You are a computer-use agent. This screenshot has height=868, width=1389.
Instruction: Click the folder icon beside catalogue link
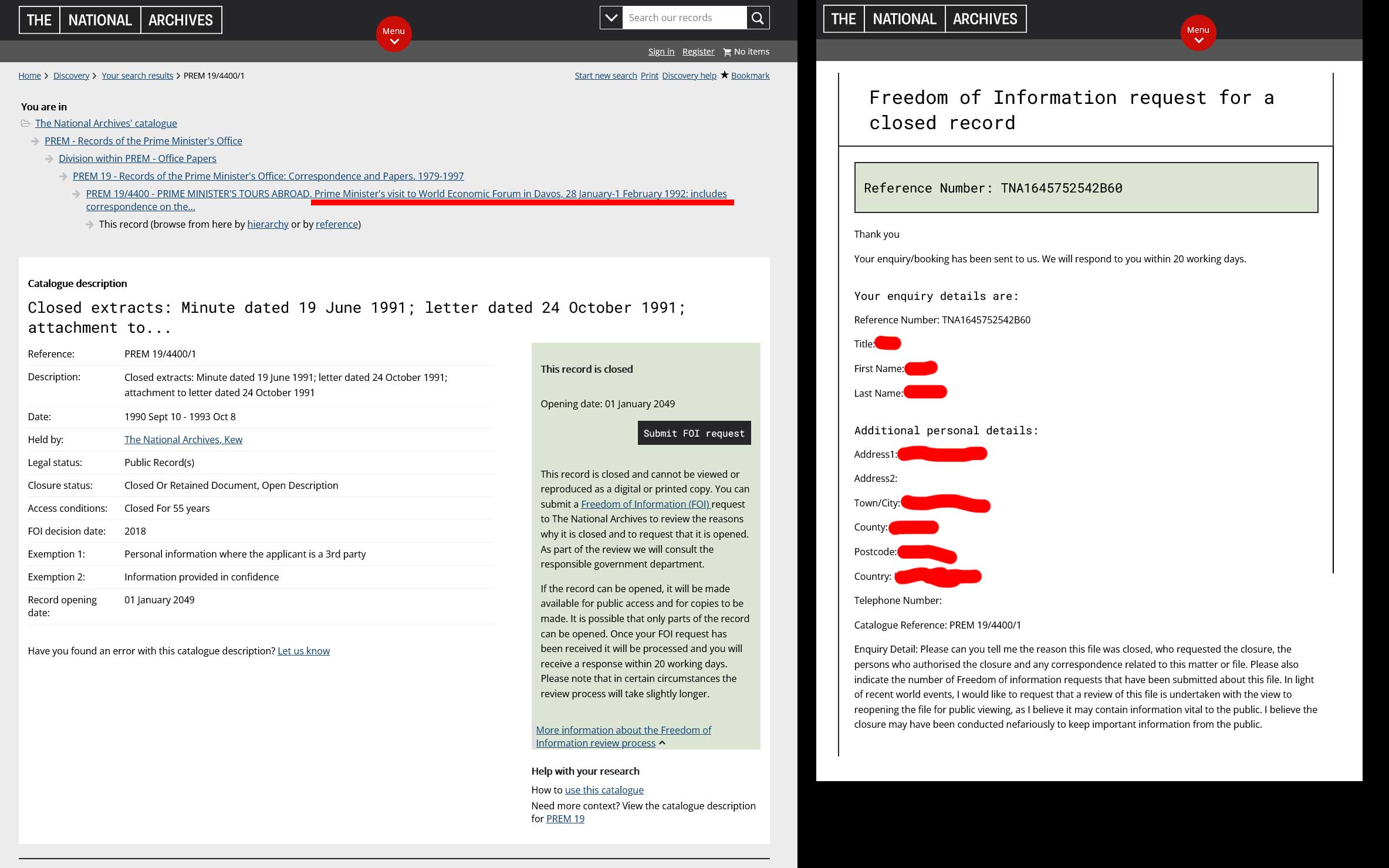click(x=25, y=123)
